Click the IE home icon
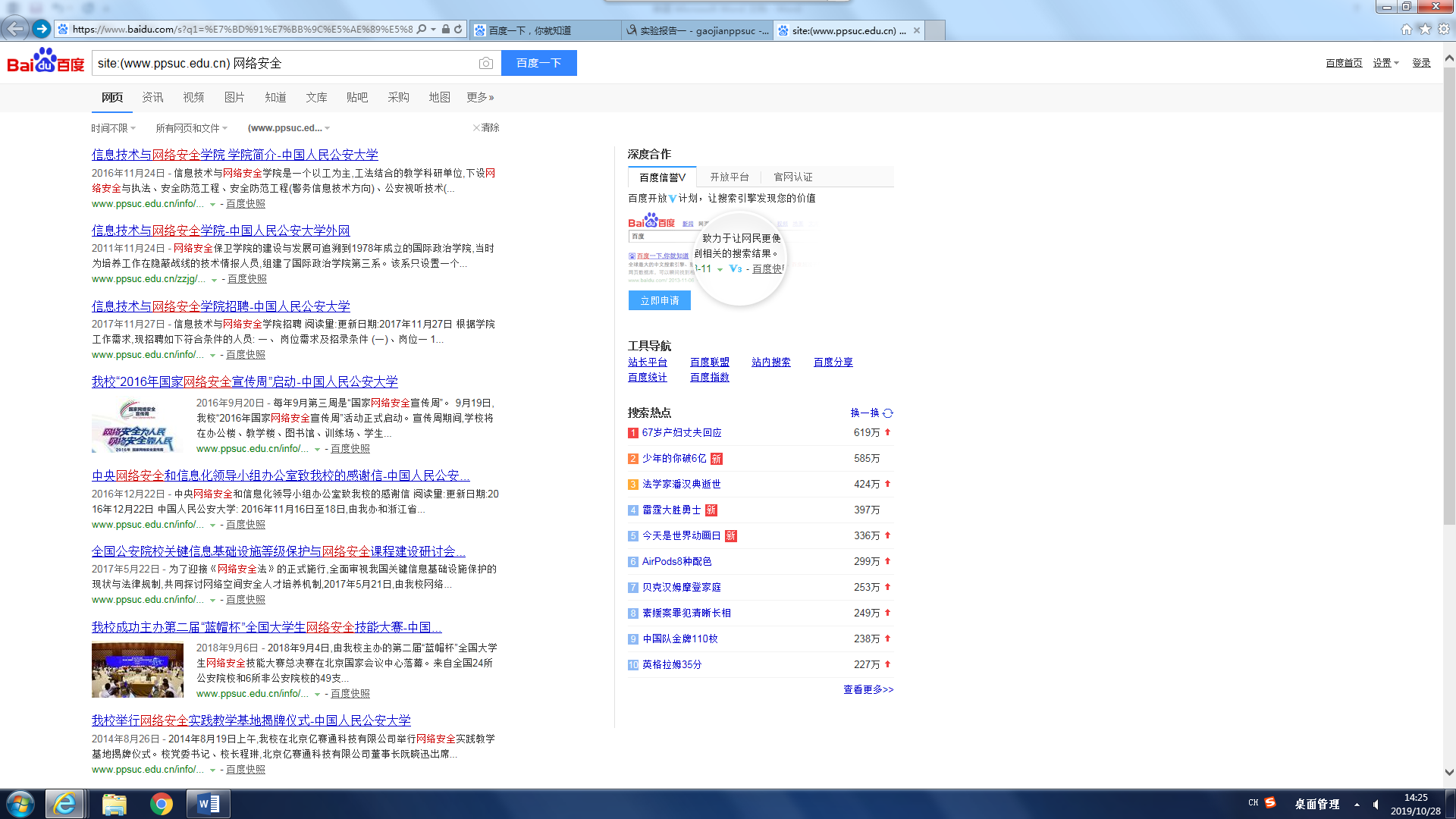The image size is (1456, 819). coord(1406,29)
